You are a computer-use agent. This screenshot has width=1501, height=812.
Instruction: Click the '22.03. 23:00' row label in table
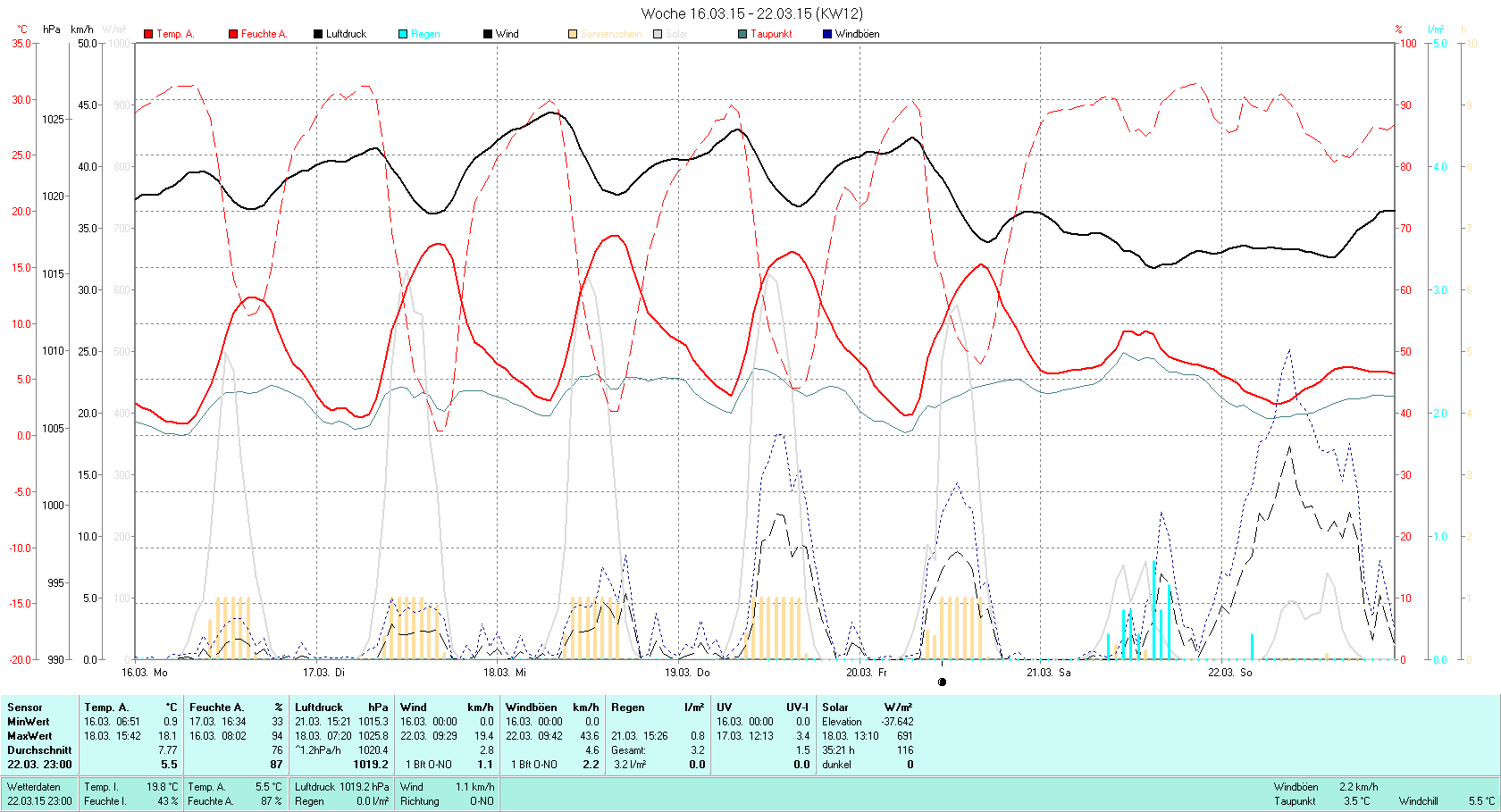pyautogui.click(x=39, y=765)
